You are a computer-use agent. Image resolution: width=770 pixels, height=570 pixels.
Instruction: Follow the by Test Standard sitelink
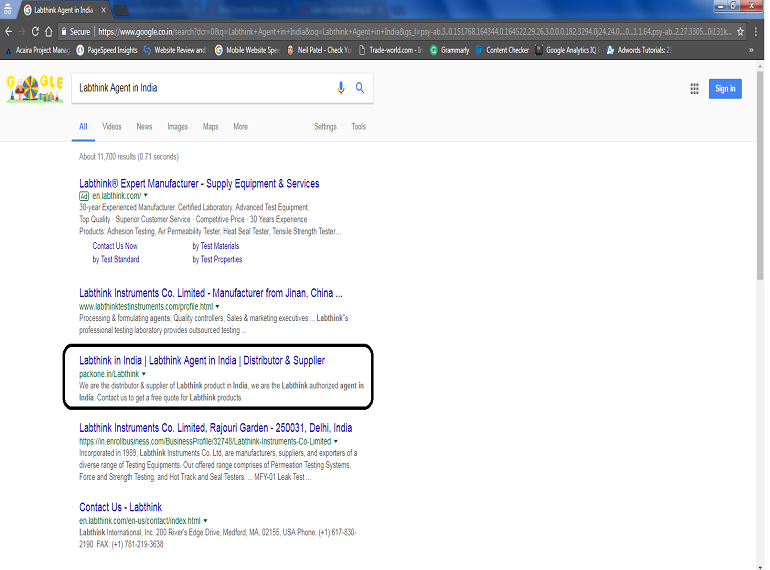116,259
